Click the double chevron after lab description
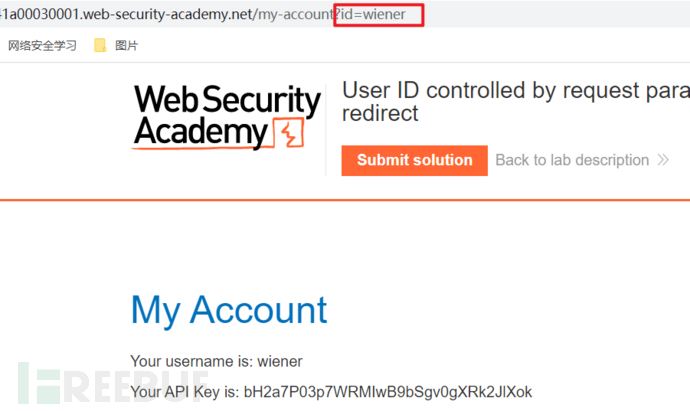 662,160
